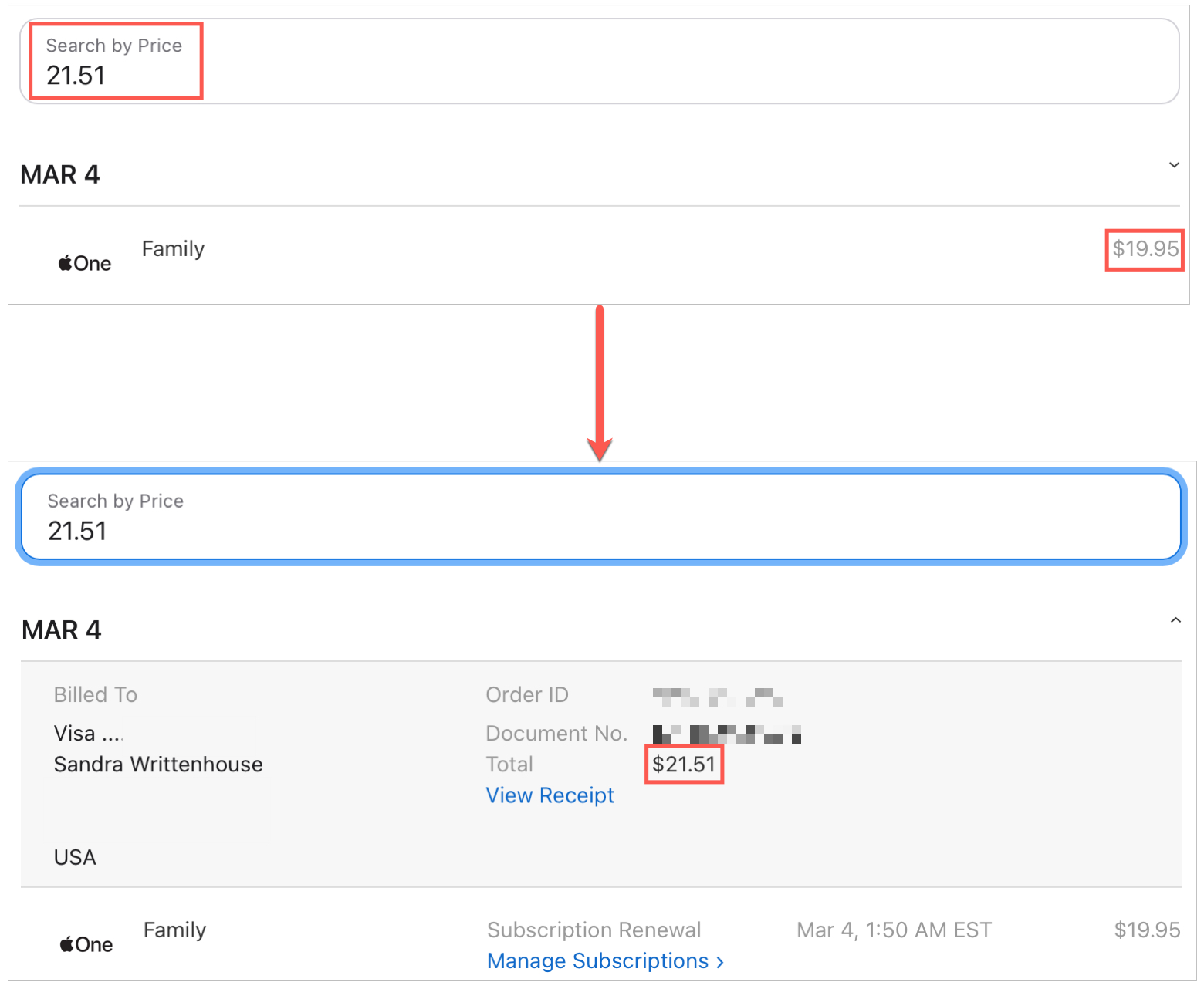Click the chevron next to Manage Subscriptions
The image size is (1204, 989).
[719, 961]
